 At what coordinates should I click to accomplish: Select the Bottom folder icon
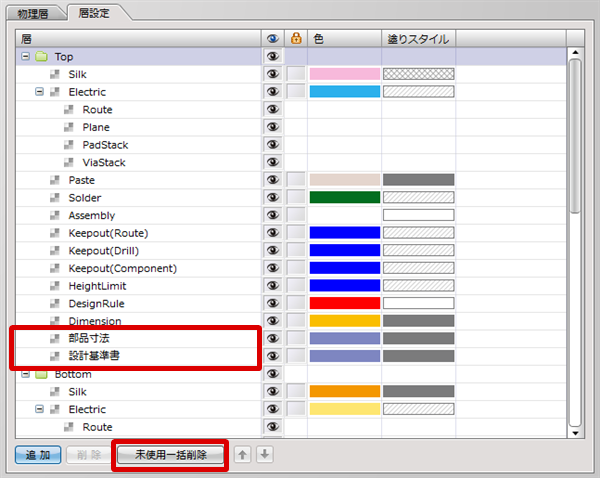41,374
